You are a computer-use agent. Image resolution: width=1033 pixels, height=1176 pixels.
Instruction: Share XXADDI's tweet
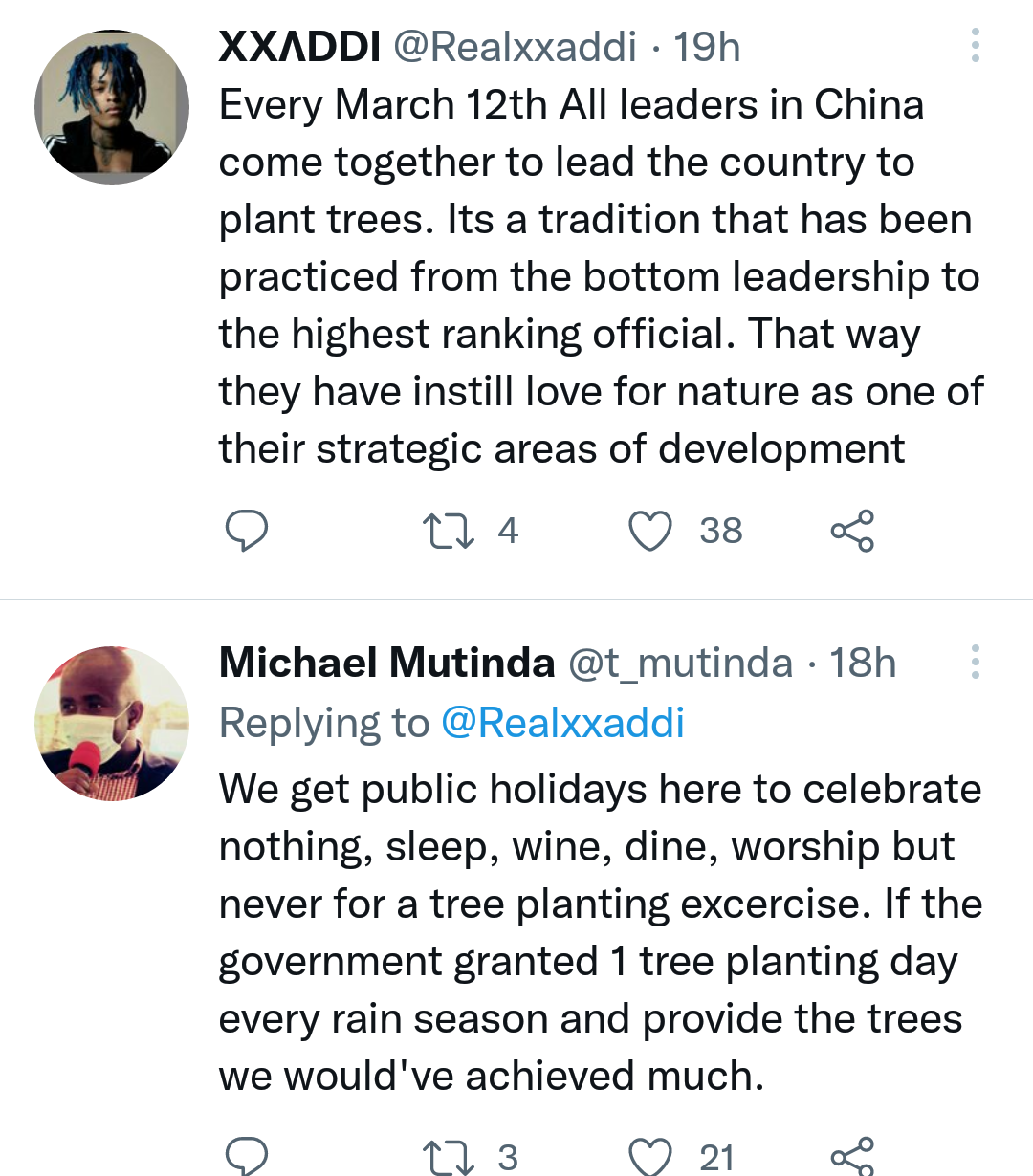pyautogui.click(x=851, y=531)
